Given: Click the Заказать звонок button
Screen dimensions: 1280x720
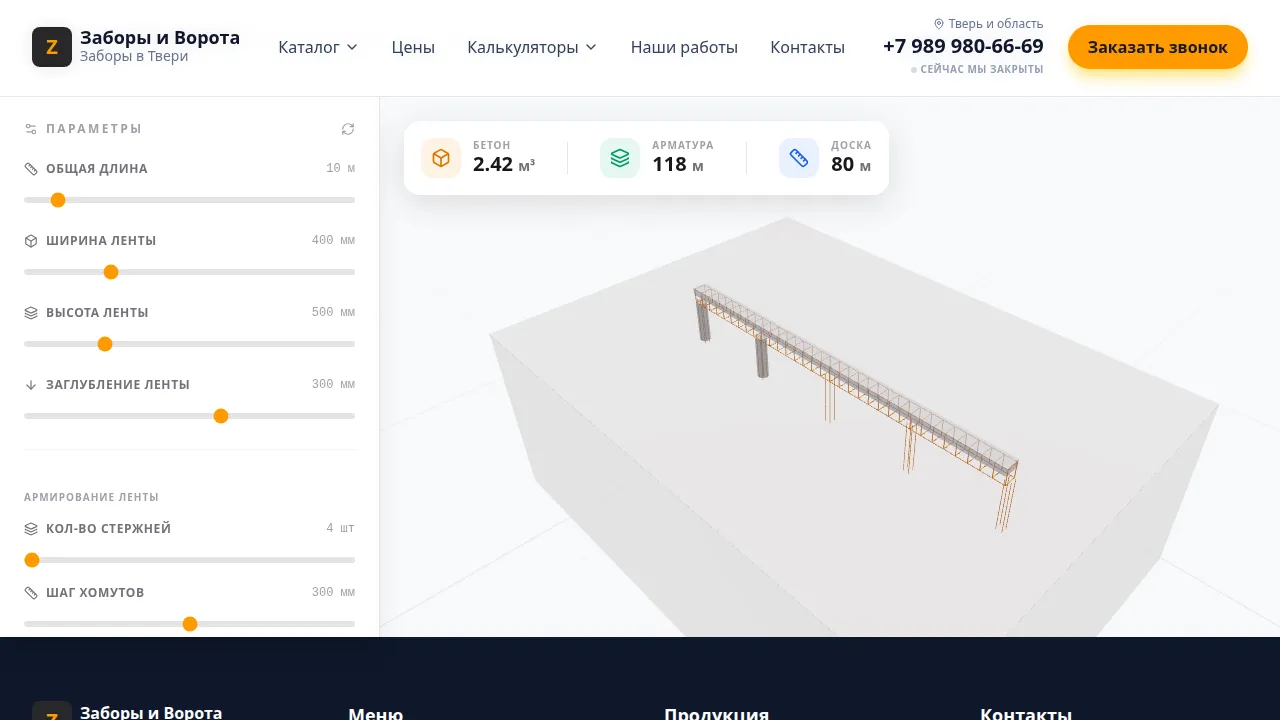Looking at the screenshot, I should pyautogui.click(x=1158, y=47).
